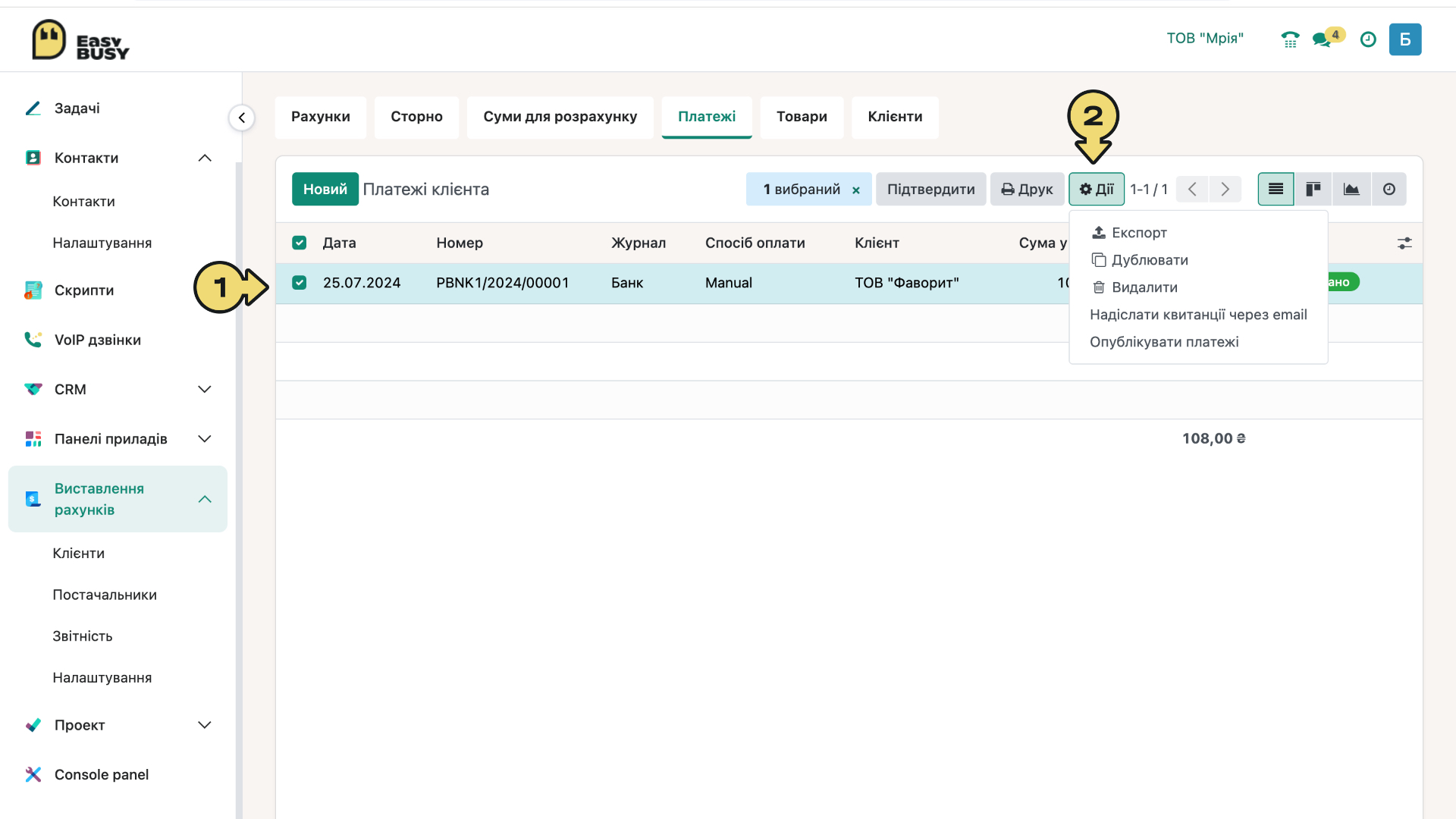The width and height of the screenshot is (1456, 819).
Task: Open Скрипти module in sidebar
Action: 84,290
